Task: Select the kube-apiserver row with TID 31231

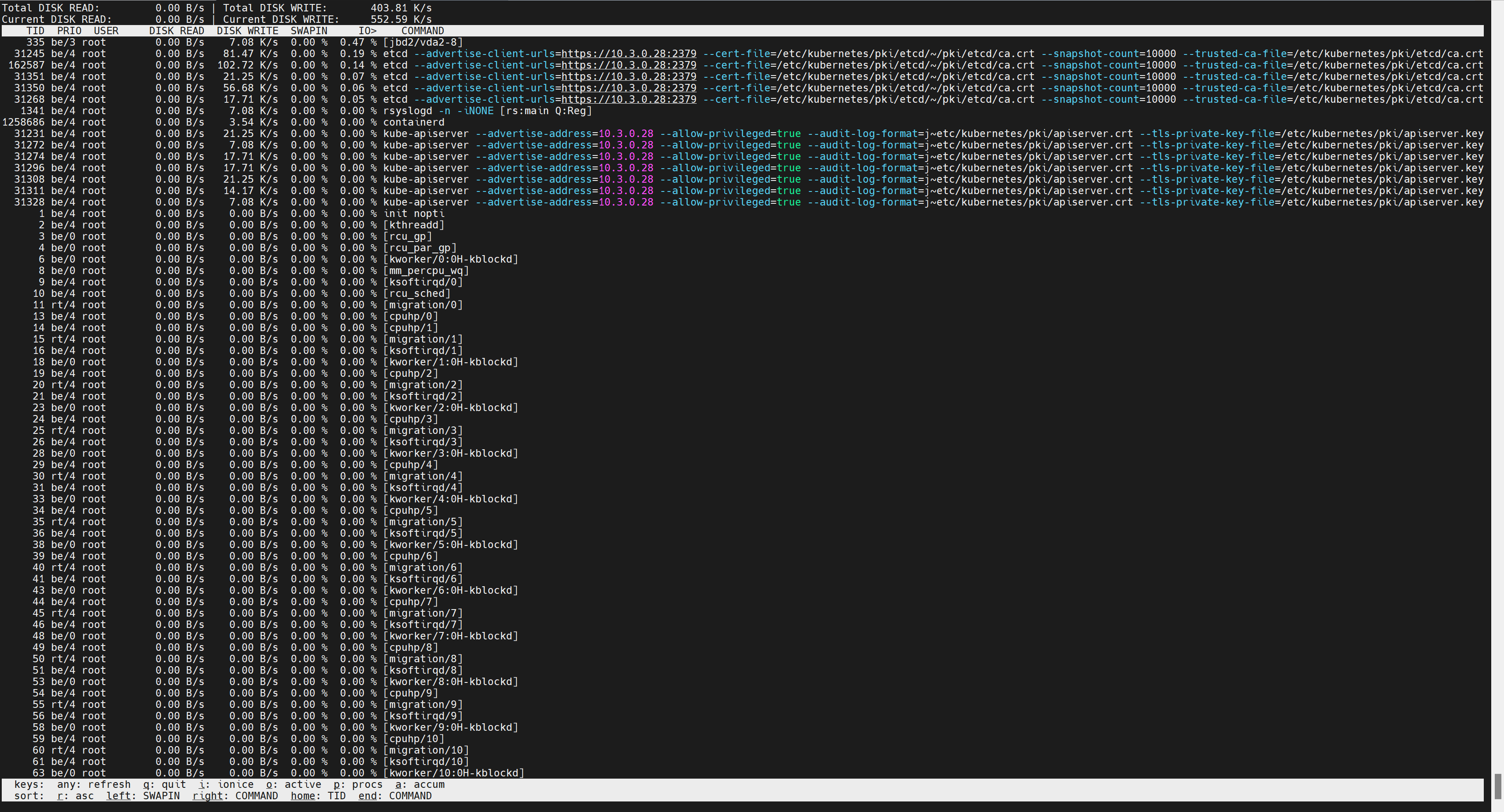Action: tap(426, 134)
